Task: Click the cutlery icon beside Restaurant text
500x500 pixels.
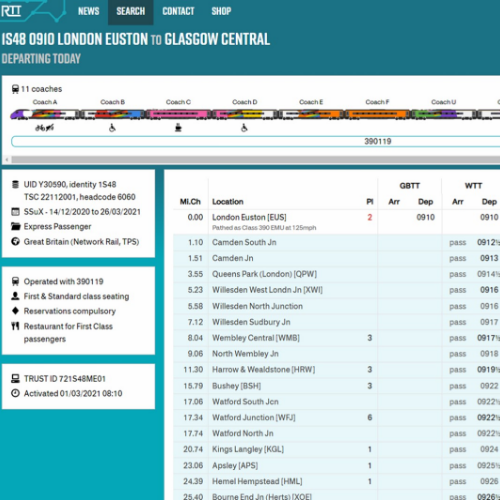Action: [x=15, y=326]
